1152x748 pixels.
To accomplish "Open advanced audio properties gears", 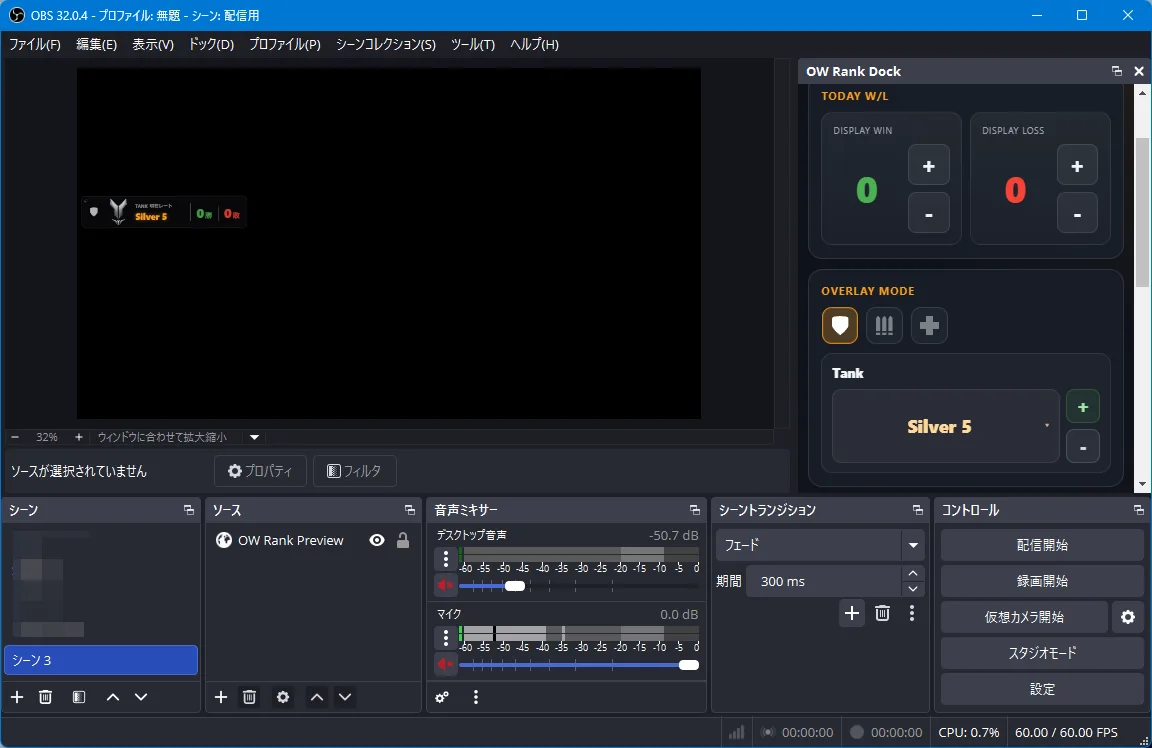I will (442, 697).
